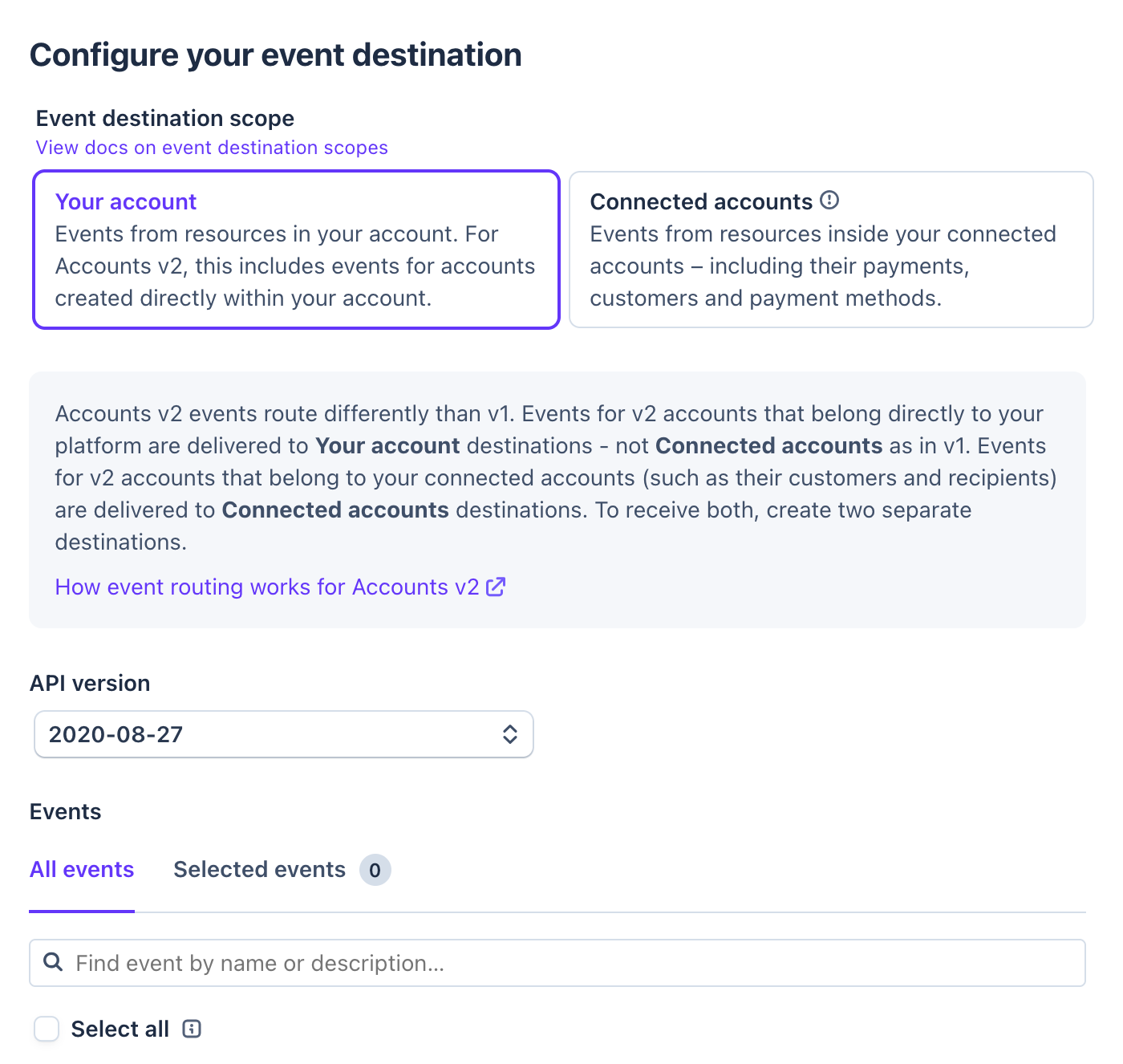
Task: Click the info icon next to Select all
Action: (x=192, y=1029)
